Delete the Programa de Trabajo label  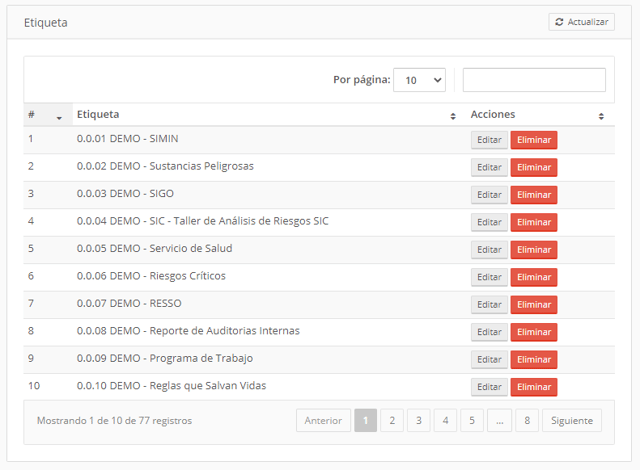pos(534,359)
